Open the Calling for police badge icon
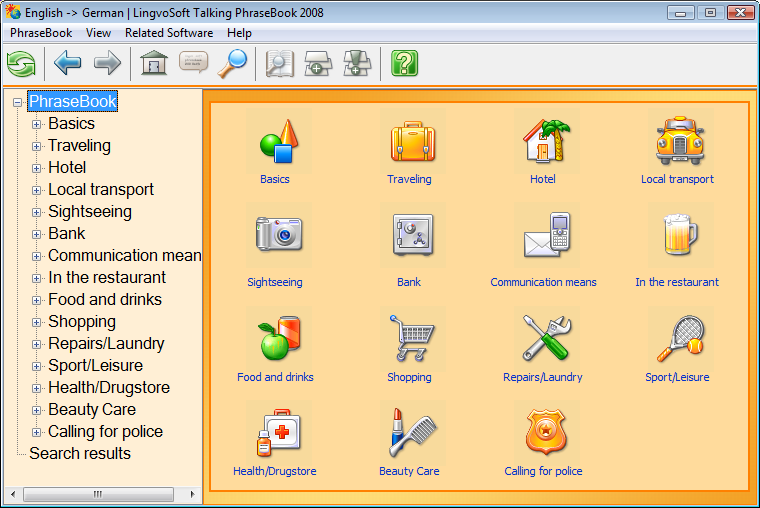 [547, 432]
